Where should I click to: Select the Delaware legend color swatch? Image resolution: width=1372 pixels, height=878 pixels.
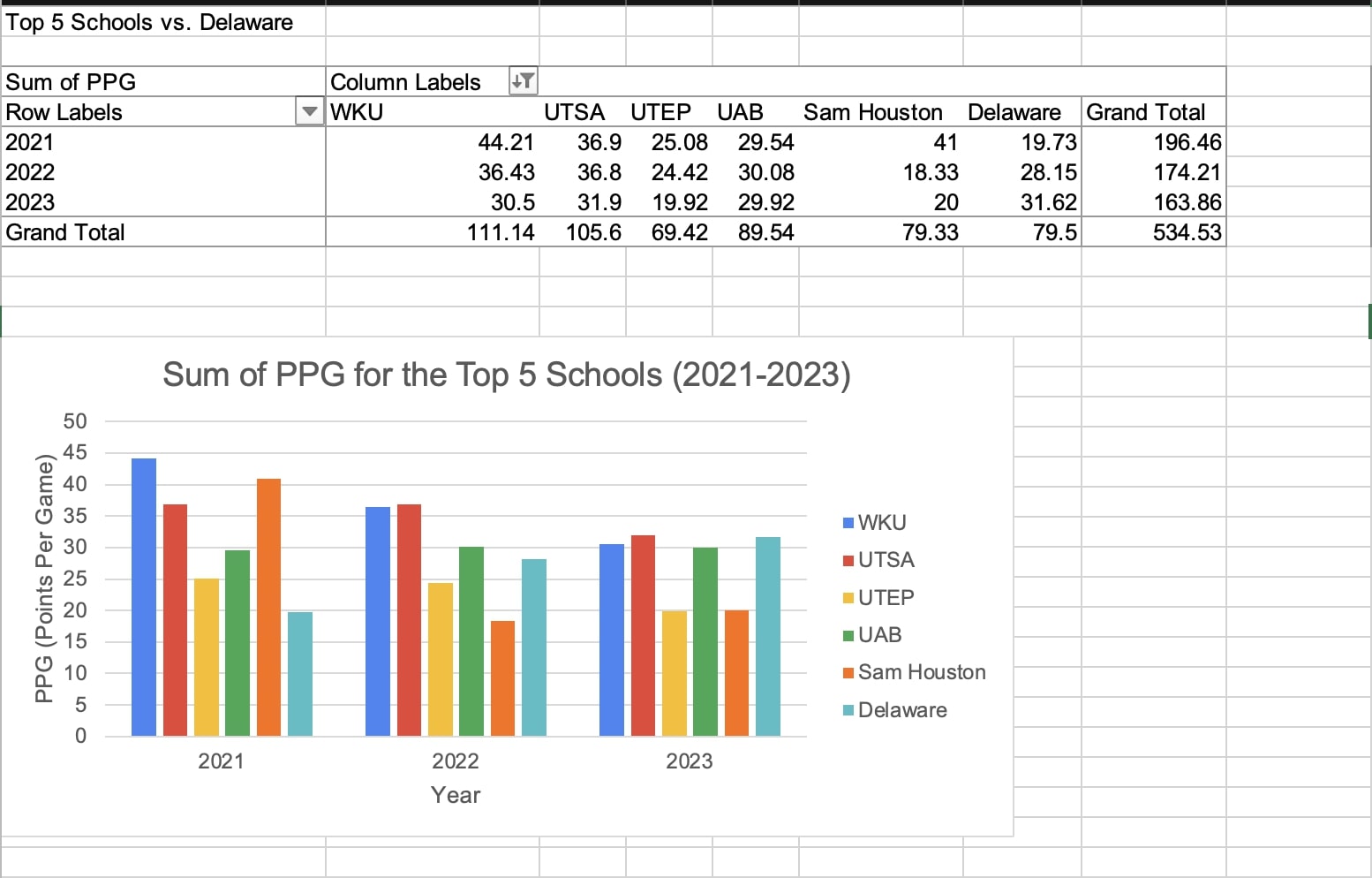pyautogui.click(x=848, y=710)
